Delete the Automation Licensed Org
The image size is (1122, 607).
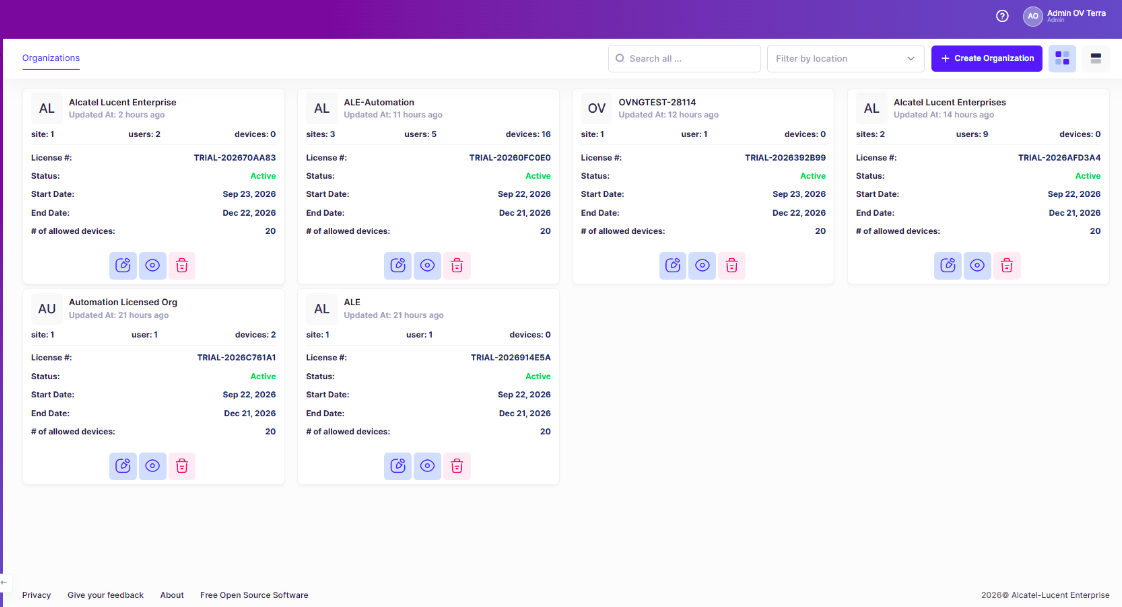[182, 466]
